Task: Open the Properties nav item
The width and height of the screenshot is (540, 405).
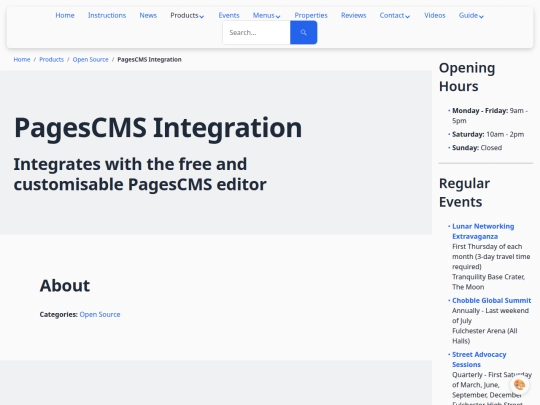Action: coord(311,15)
